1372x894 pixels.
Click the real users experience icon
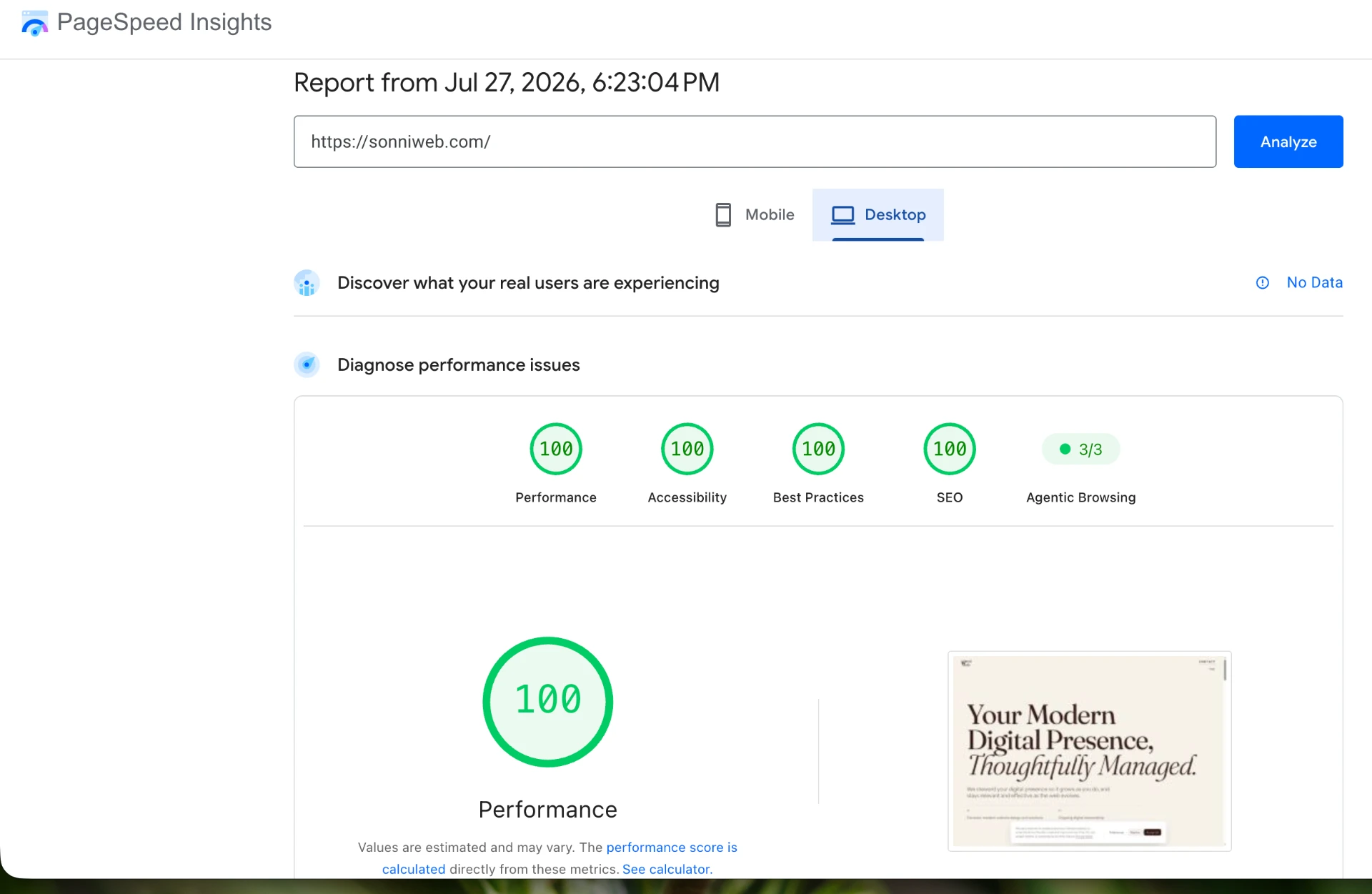click(x=307, y=283)
